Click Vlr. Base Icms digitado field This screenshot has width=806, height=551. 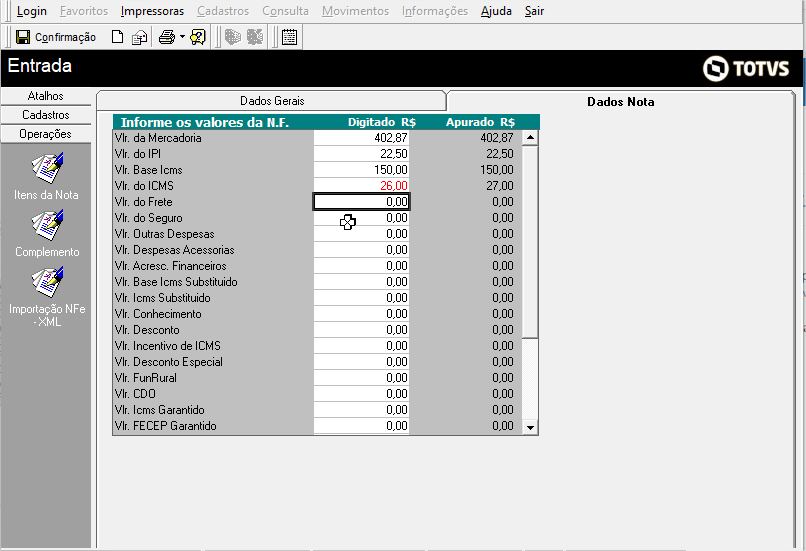click(361, 170)
